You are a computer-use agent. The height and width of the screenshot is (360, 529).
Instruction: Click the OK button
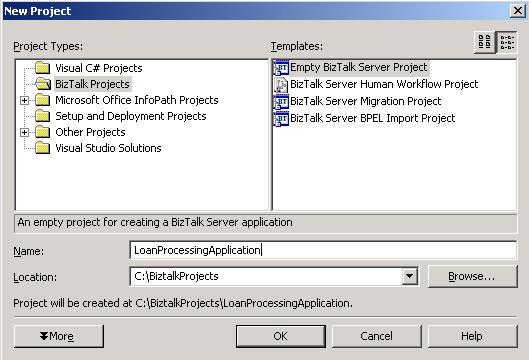281,336
